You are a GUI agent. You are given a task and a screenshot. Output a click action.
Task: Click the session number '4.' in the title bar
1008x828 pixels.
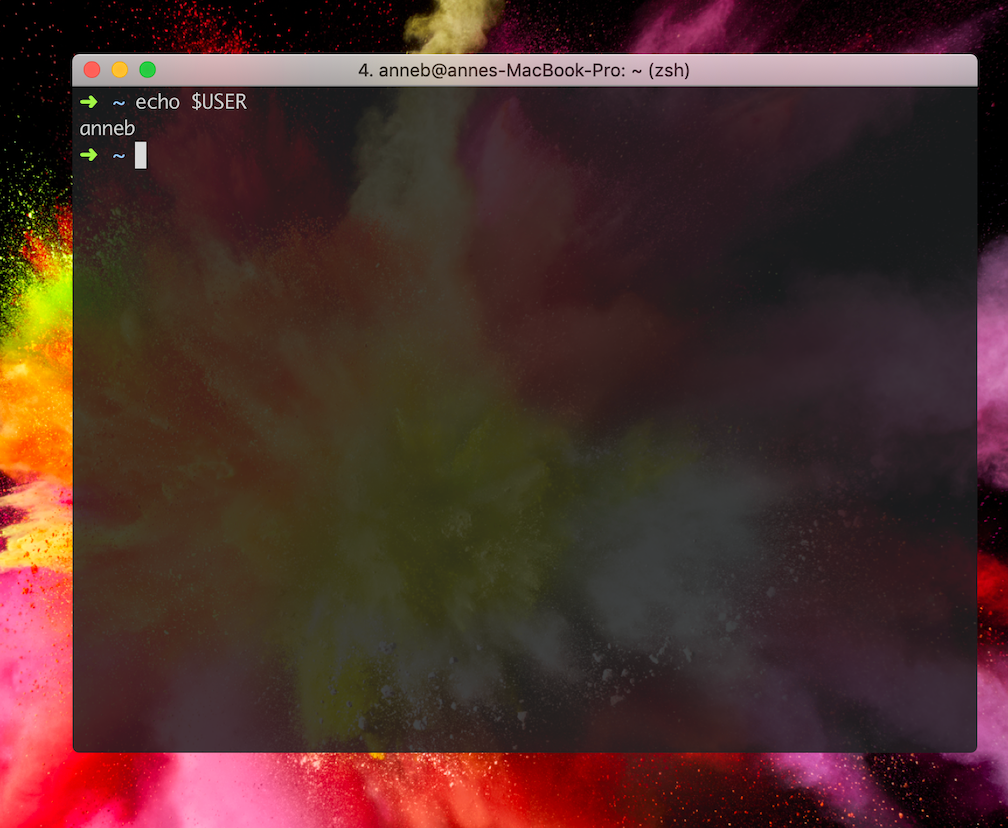click(364, 71)
